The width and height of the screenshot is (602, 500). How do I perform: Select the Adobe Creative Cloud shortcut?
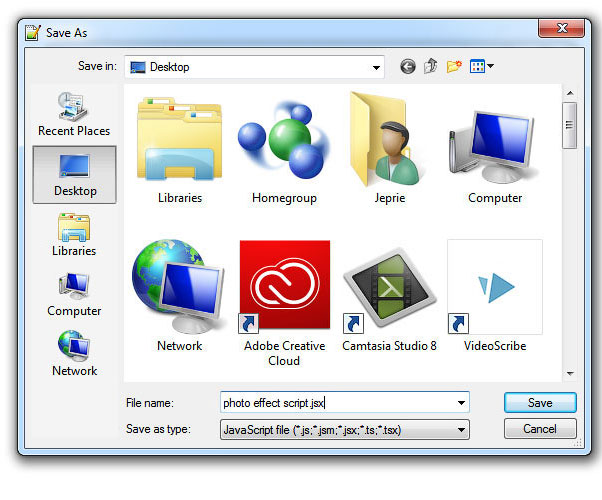point(284,303)
